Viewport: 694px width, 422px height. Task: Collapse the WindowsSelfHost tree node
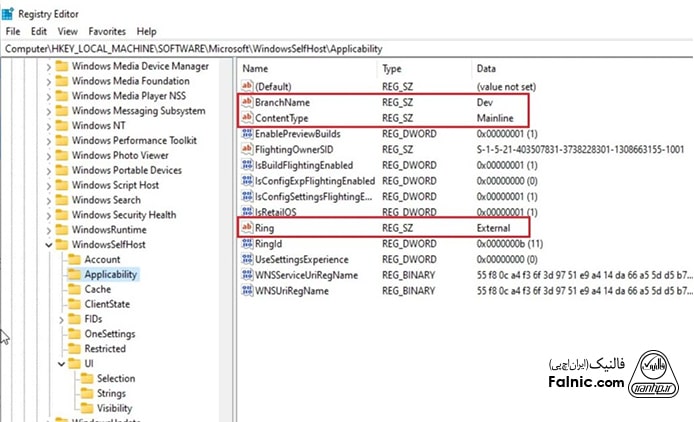[x=47, y=245]
